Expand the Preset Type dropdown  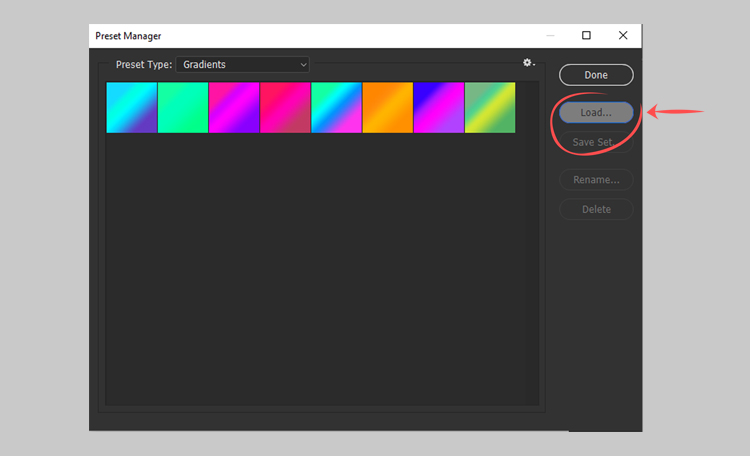coord(243,64)
